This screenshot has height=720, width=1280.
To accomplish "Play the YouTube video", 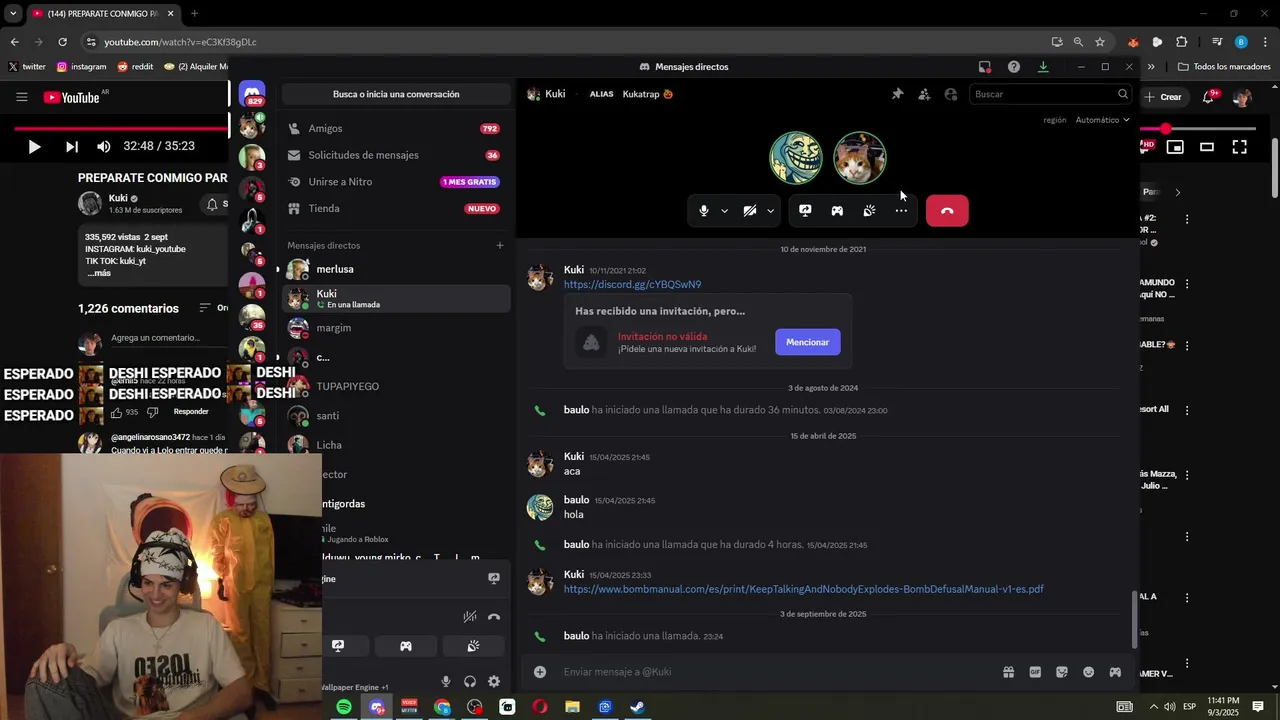I will (x=34, y=146).
